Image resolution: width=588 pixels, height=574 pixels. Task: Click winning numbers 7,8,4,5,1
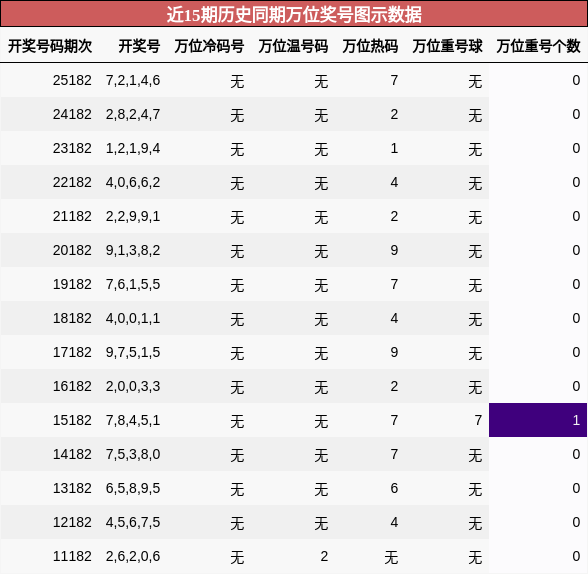pos(133,420)
